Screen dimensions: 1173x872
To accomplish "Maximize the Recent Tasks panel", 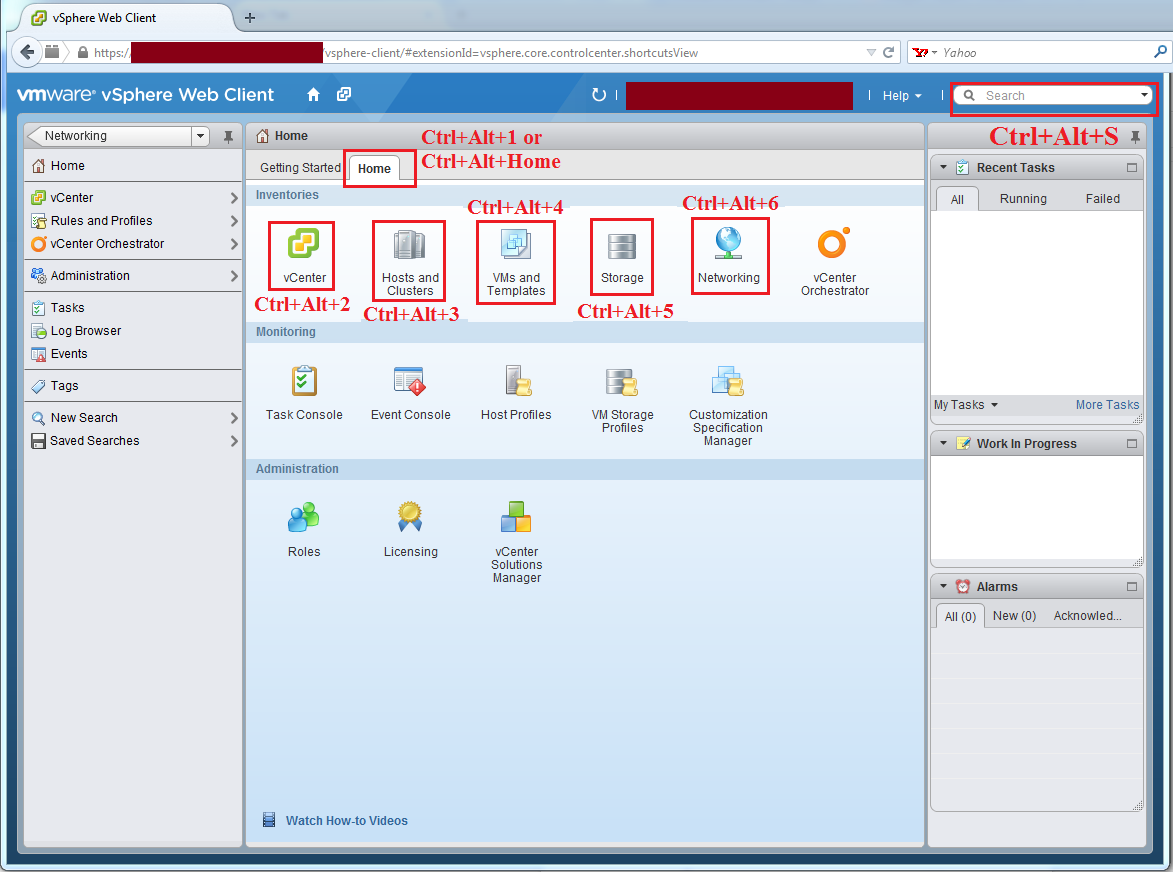I will coord(1132,168).
